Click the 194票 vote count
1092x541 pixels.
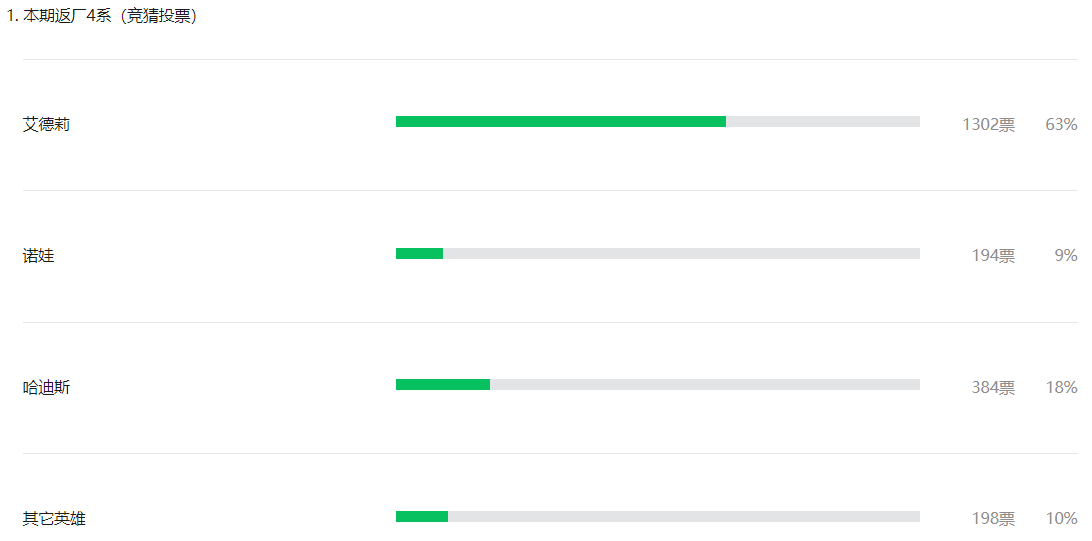coord(993,256)
